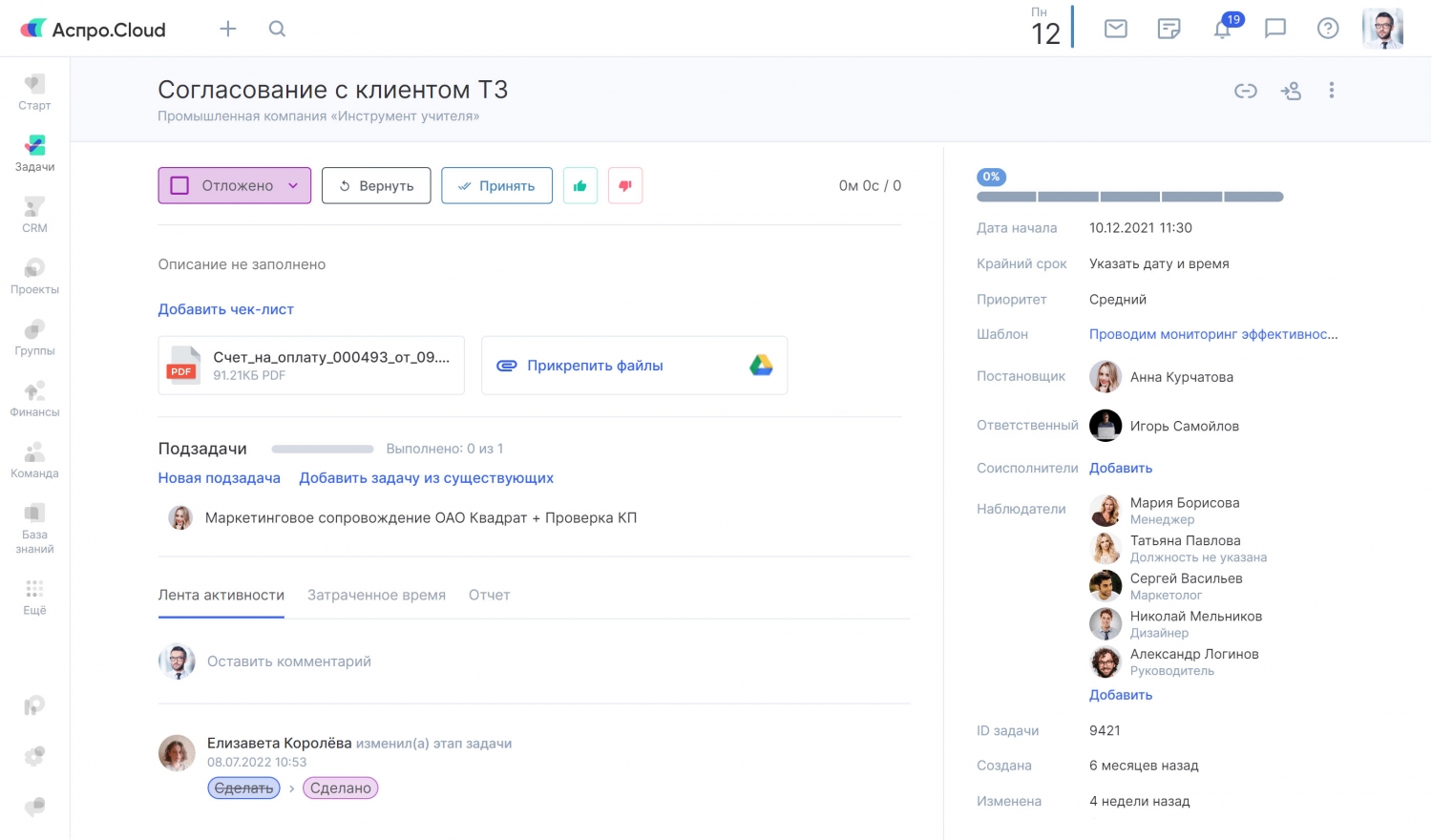Open the help question mark icon
This screenshot has height=840, width=1432.
[x=1327, y=29]
